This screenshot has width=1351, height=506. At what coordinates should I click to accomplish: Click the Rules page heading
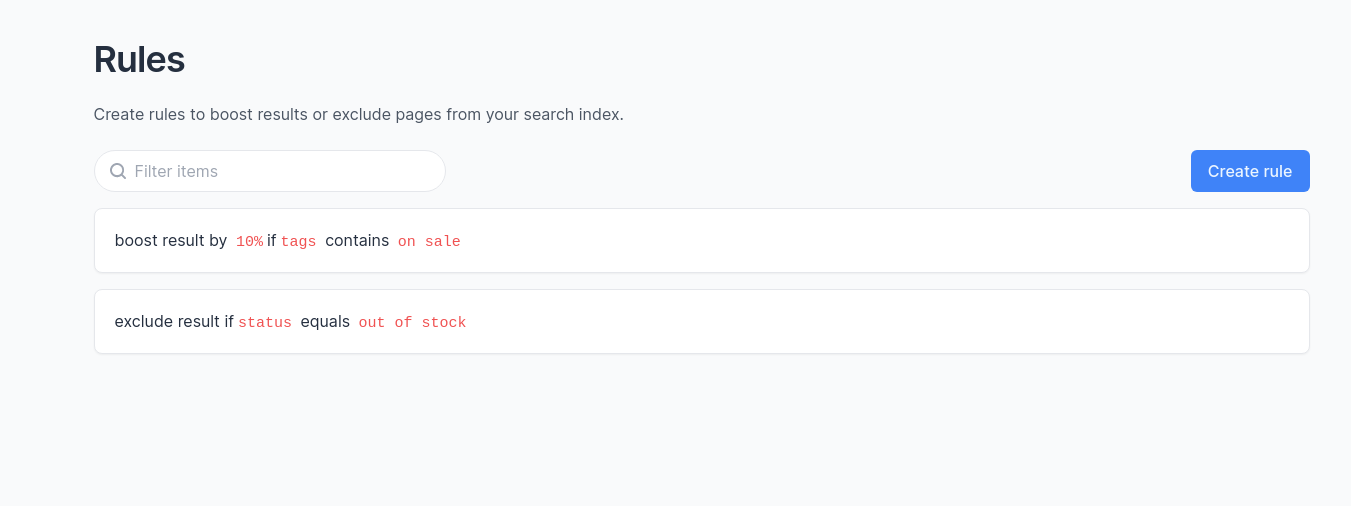[139, 60]
